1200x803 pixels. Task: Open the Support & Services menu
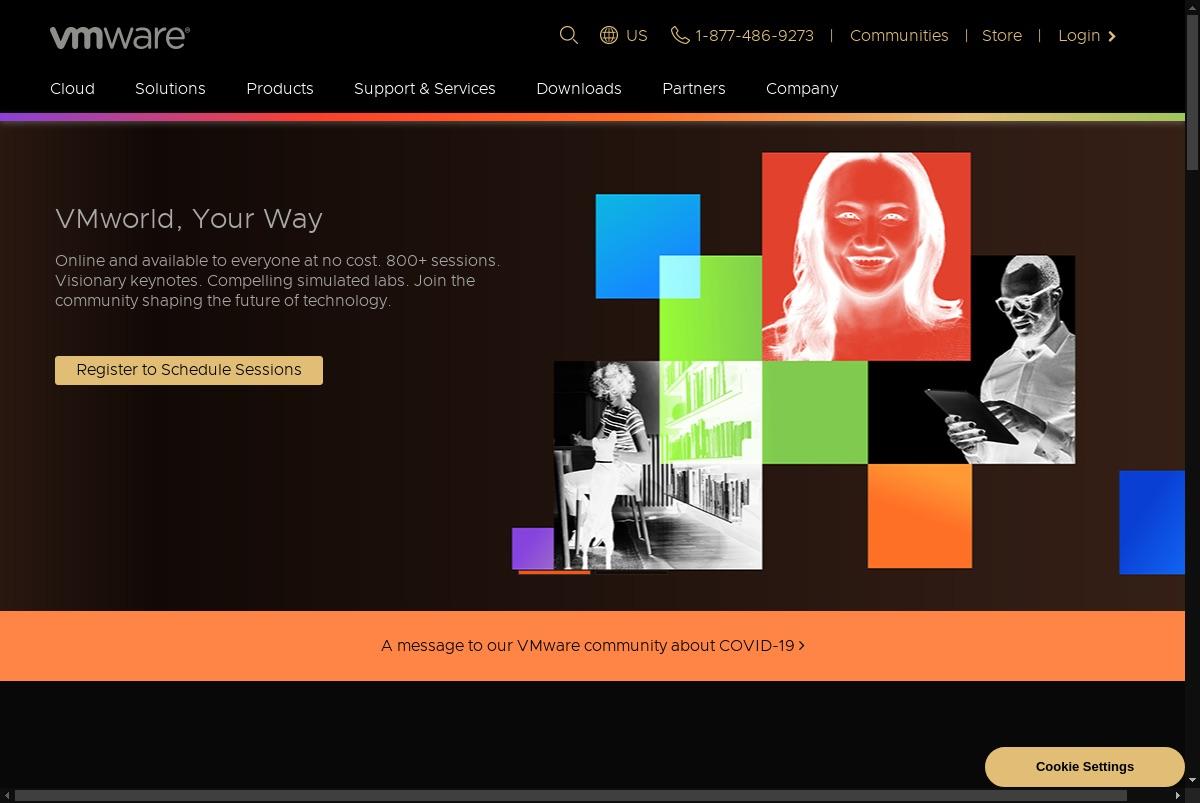(x=425, y=88)
